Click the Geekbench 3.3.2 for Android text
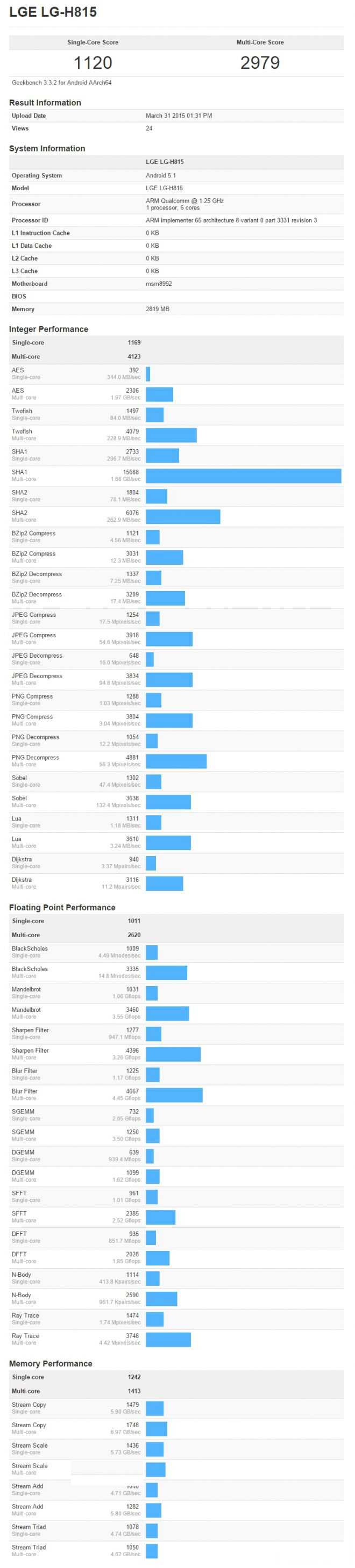 click(61, 83)
